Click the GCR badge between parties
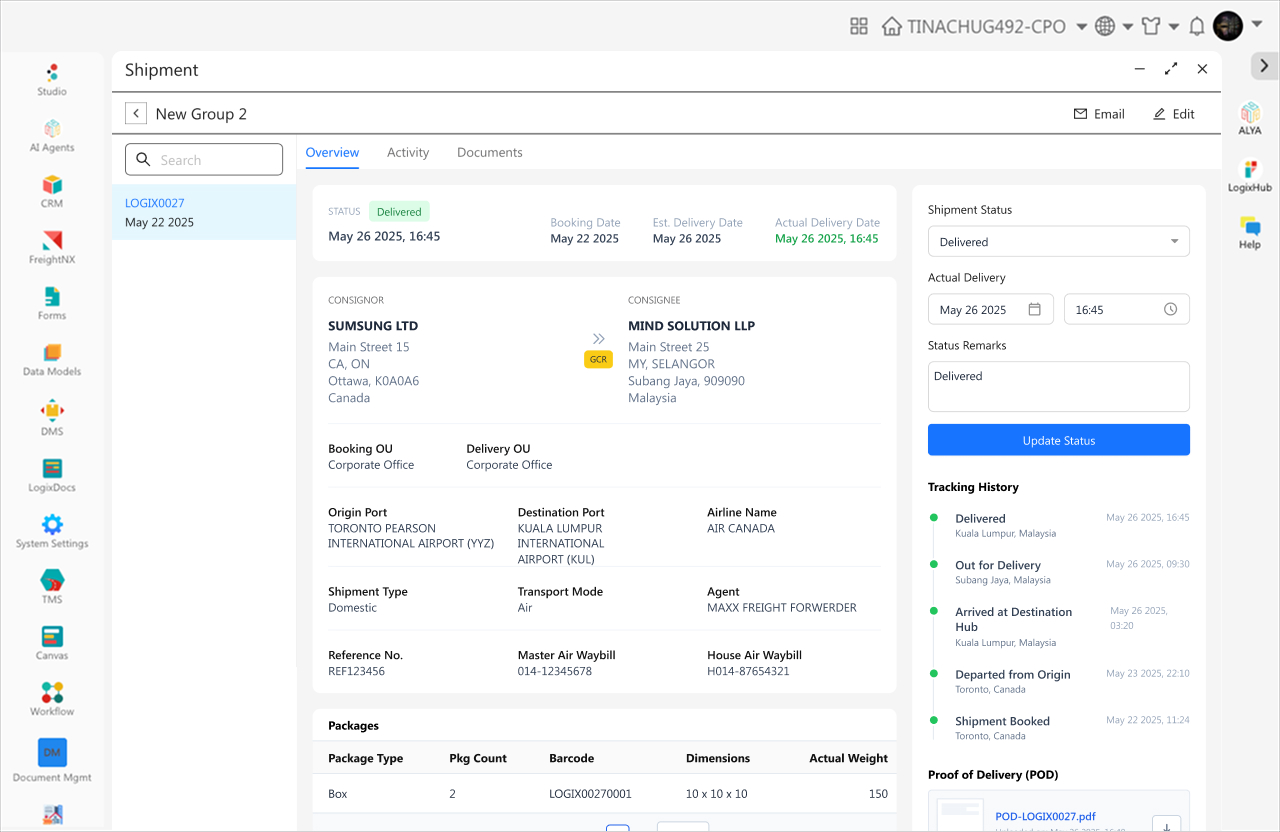This screenshot has width=1280, height=832. (598, 359)
